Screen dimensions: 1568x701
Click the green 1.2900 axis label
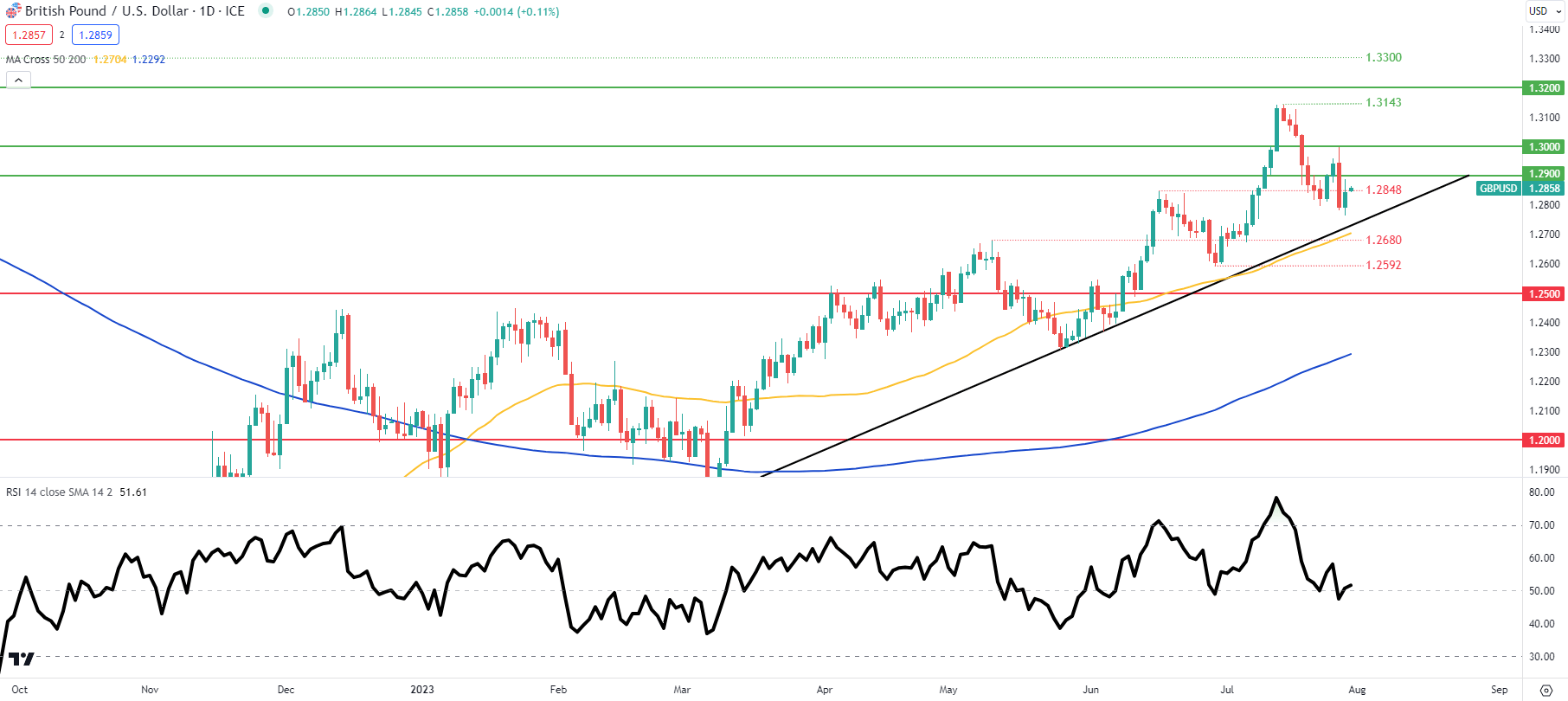click(x=1545, y=174)
